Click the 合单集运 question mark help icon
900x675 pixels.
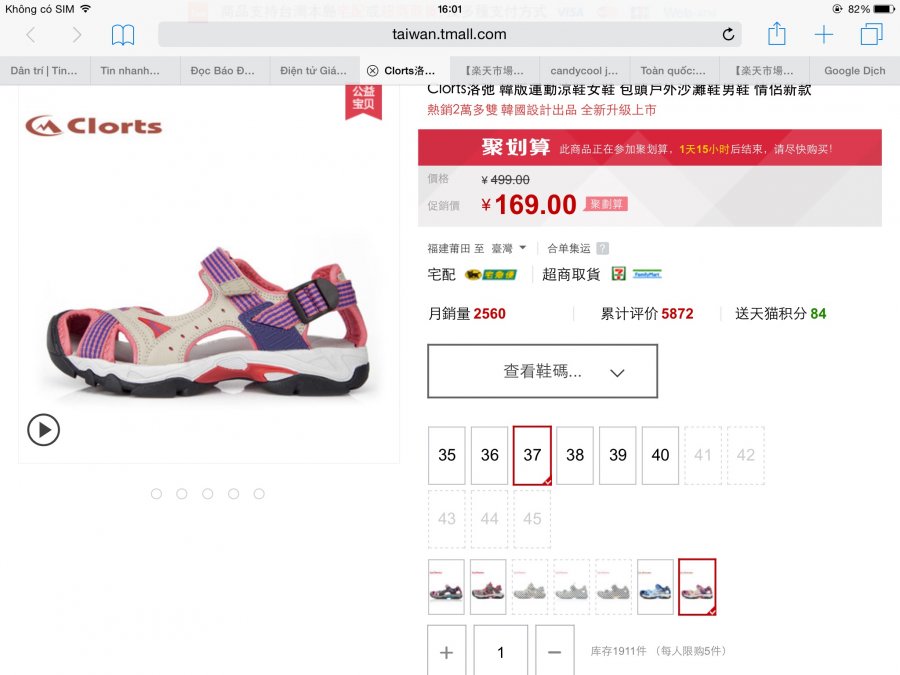(x=602, y=249)
